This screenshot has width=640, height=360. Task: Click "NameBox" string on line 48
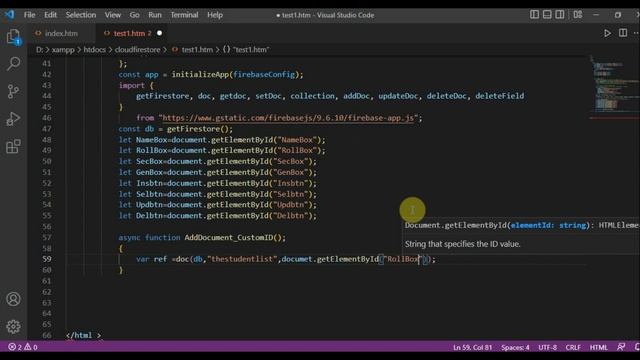[297, 140]
